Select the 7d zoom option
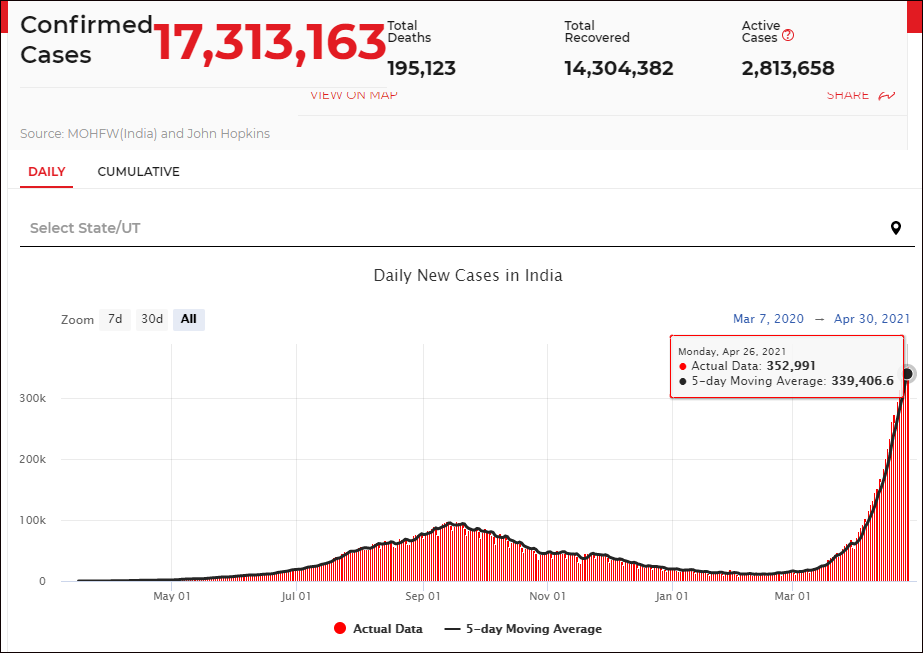 (115, 319)
